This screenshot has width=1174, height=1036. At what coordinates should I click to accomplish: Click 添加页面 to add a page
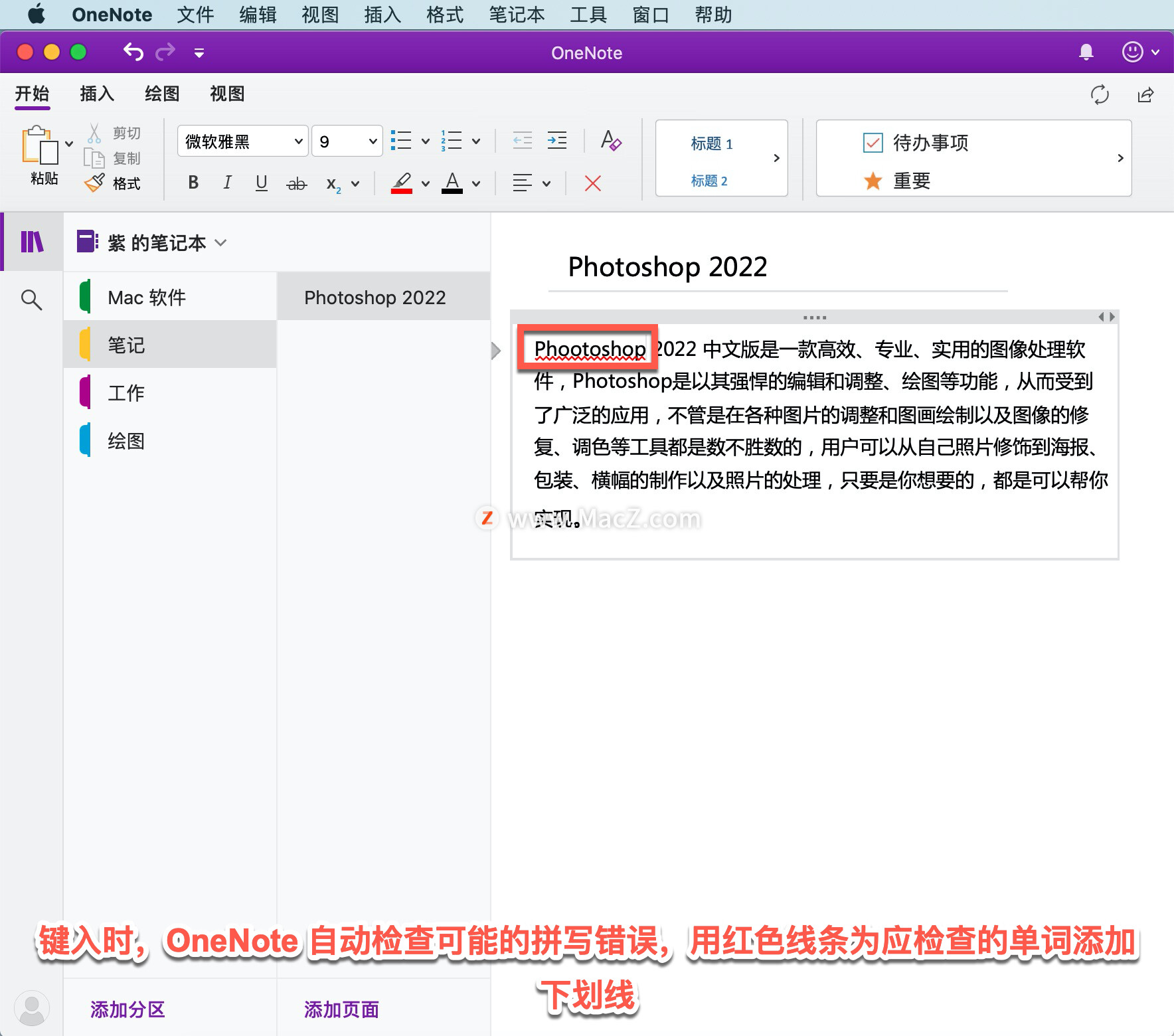[x=341, y=1009]
